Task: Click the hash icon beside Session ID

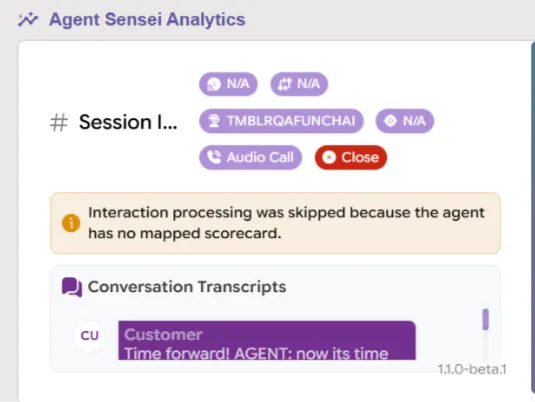Action: 59,123
